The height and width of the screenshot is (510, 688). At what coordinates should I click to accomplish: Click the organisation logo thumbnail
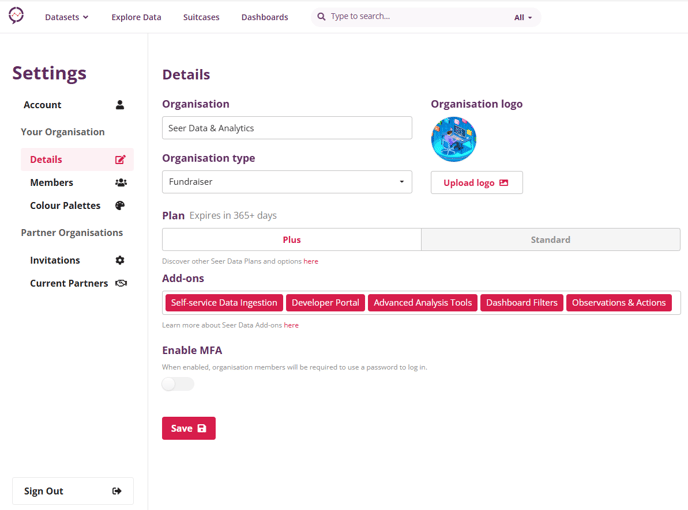(x=454, y=139)
